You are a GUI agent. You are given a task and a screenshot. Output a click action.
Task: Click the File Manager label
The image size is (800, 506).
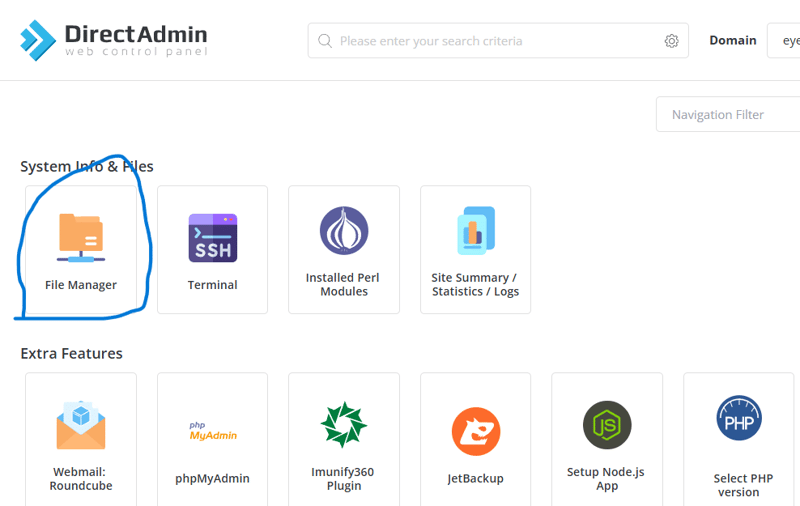tap(81, 285)
